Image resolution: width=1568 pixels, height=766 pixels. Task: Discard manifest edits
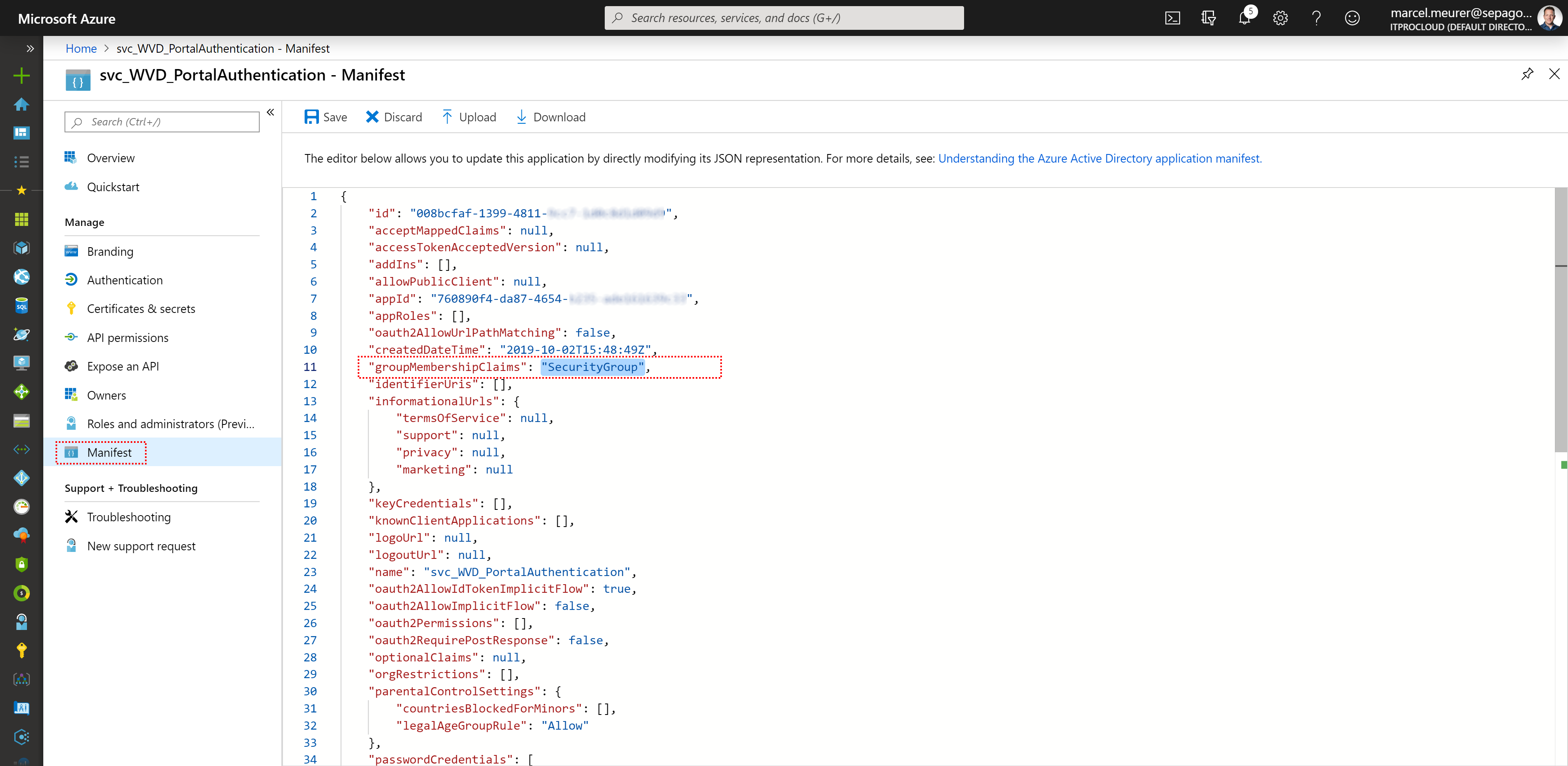coord(394,117)
